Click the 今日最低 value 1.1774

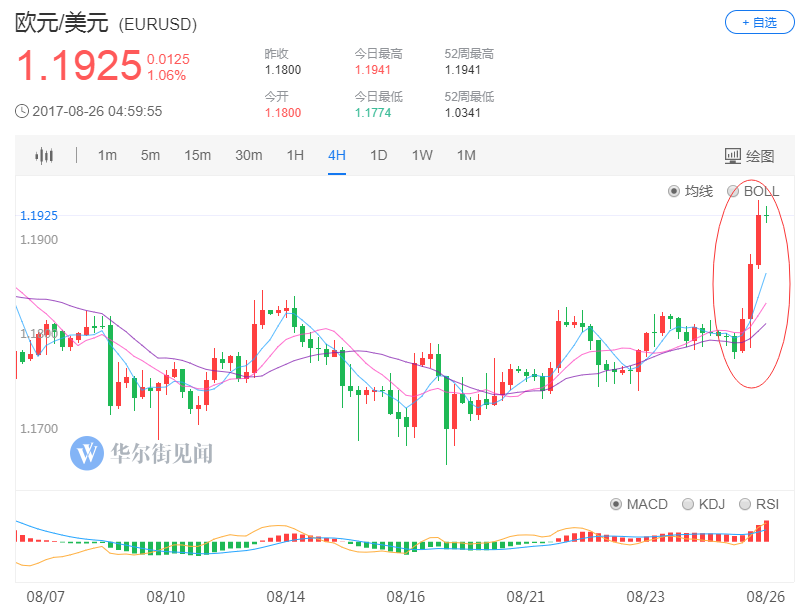[373, 113]
